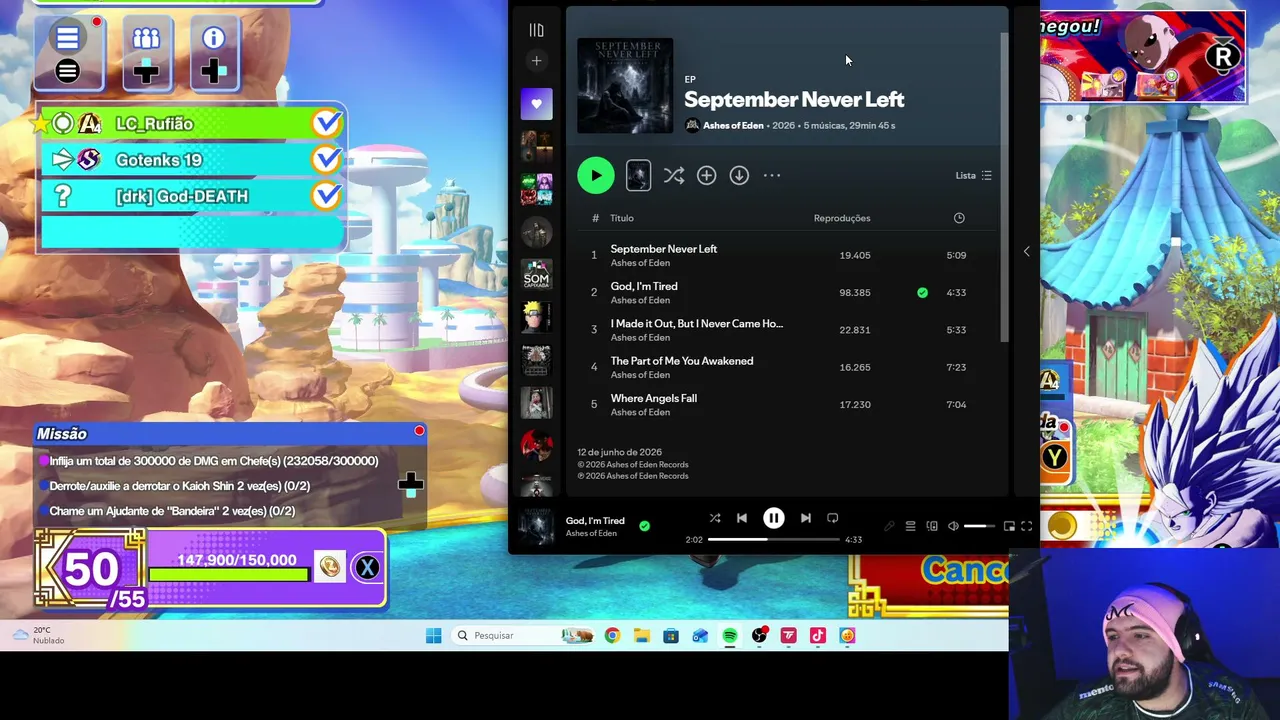This screenshot has height=720, width=1280.
Task: Click the September Never Left album cover
Action: click(625, 86)
